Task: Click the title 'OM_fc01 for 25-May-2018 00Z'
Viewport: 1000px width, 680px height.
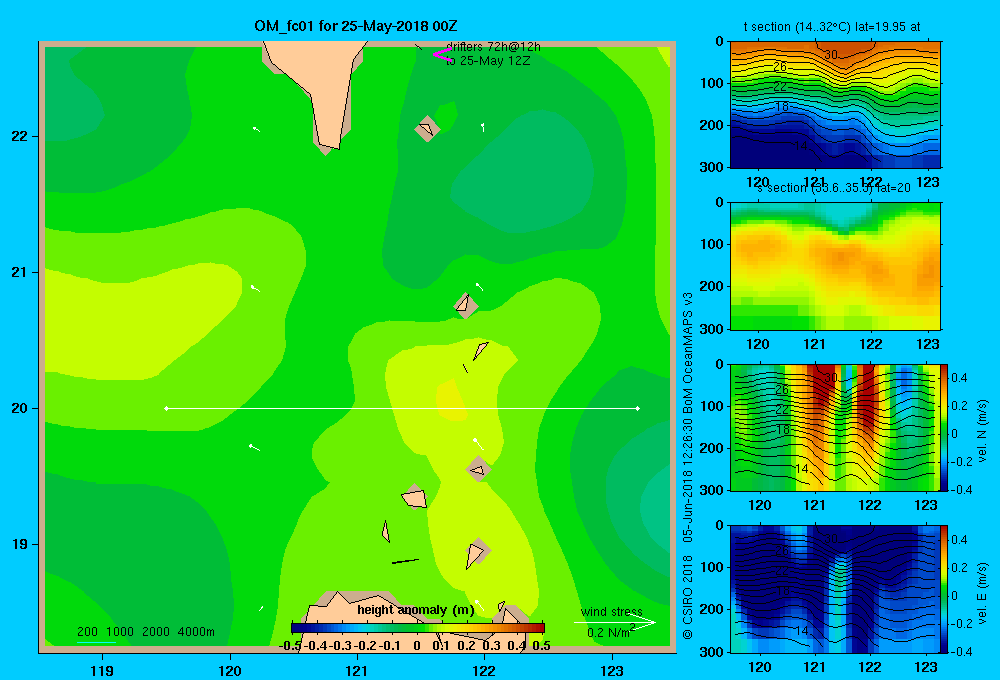Action: 356,26
